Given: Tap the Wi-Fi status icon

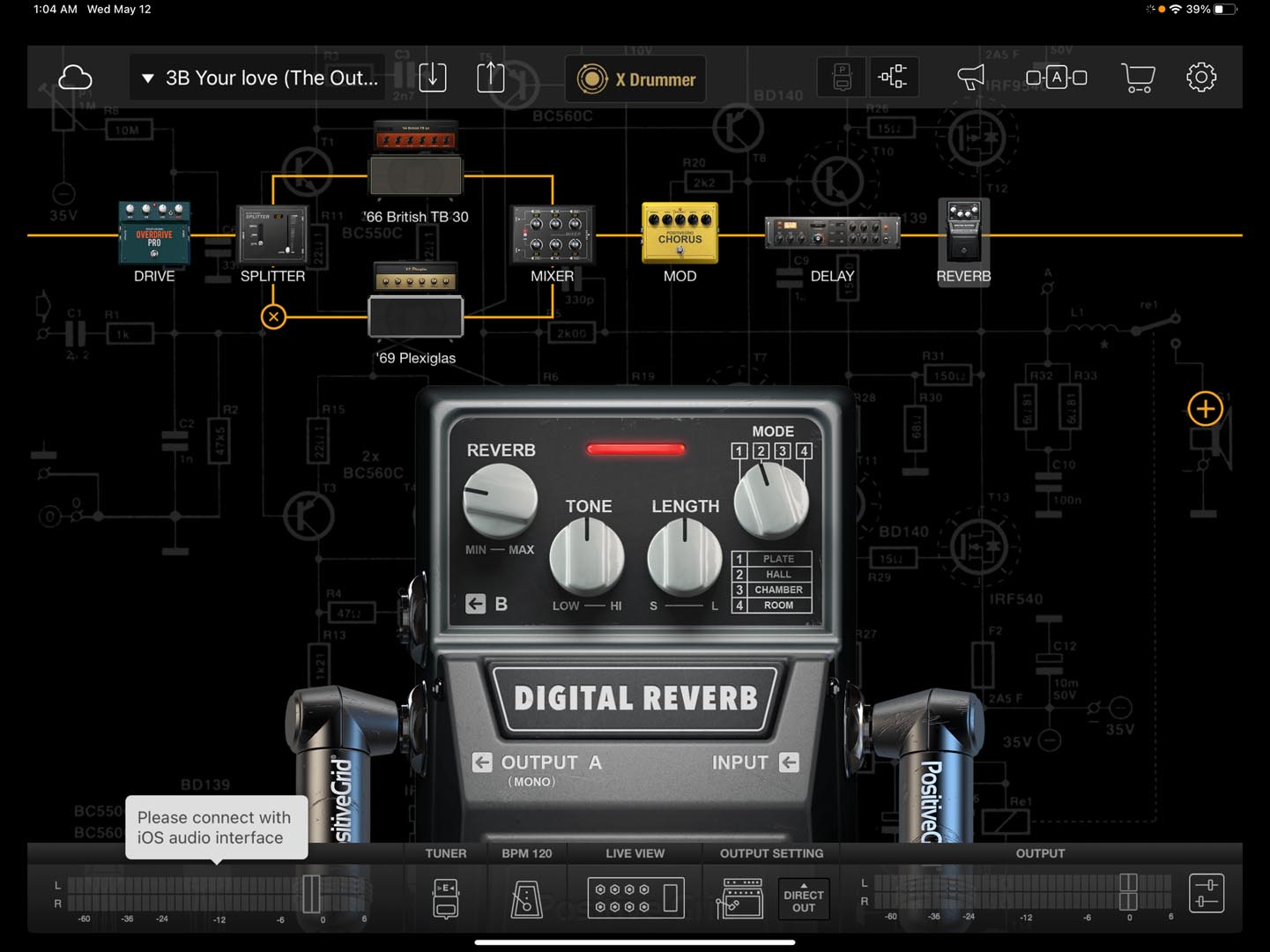Looking at the screenshot, I should point(1176,10).
